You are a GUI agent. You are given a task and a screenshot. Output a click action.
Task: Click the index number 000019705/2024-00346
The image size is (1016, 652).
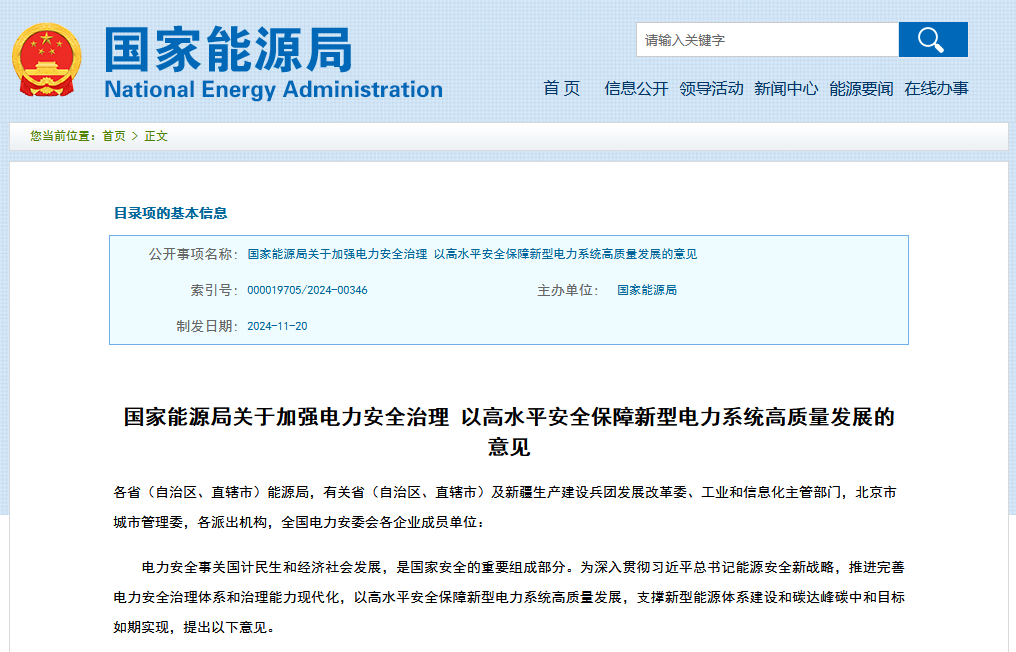point(307,290)
